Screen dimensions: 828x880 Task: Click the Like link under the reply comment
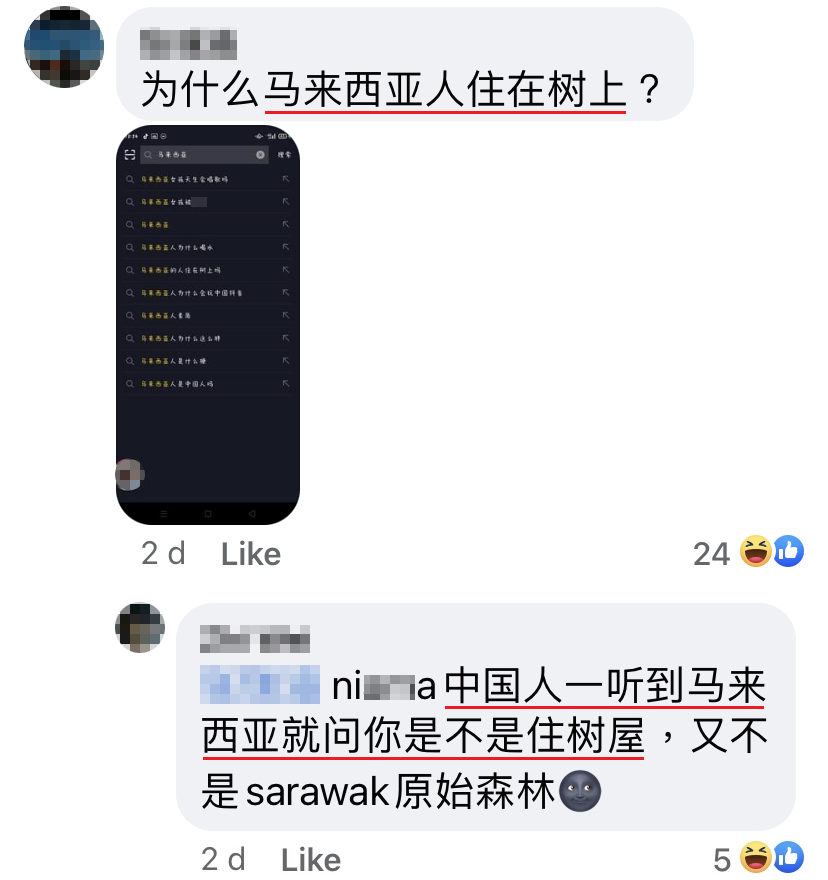[310, 860]
